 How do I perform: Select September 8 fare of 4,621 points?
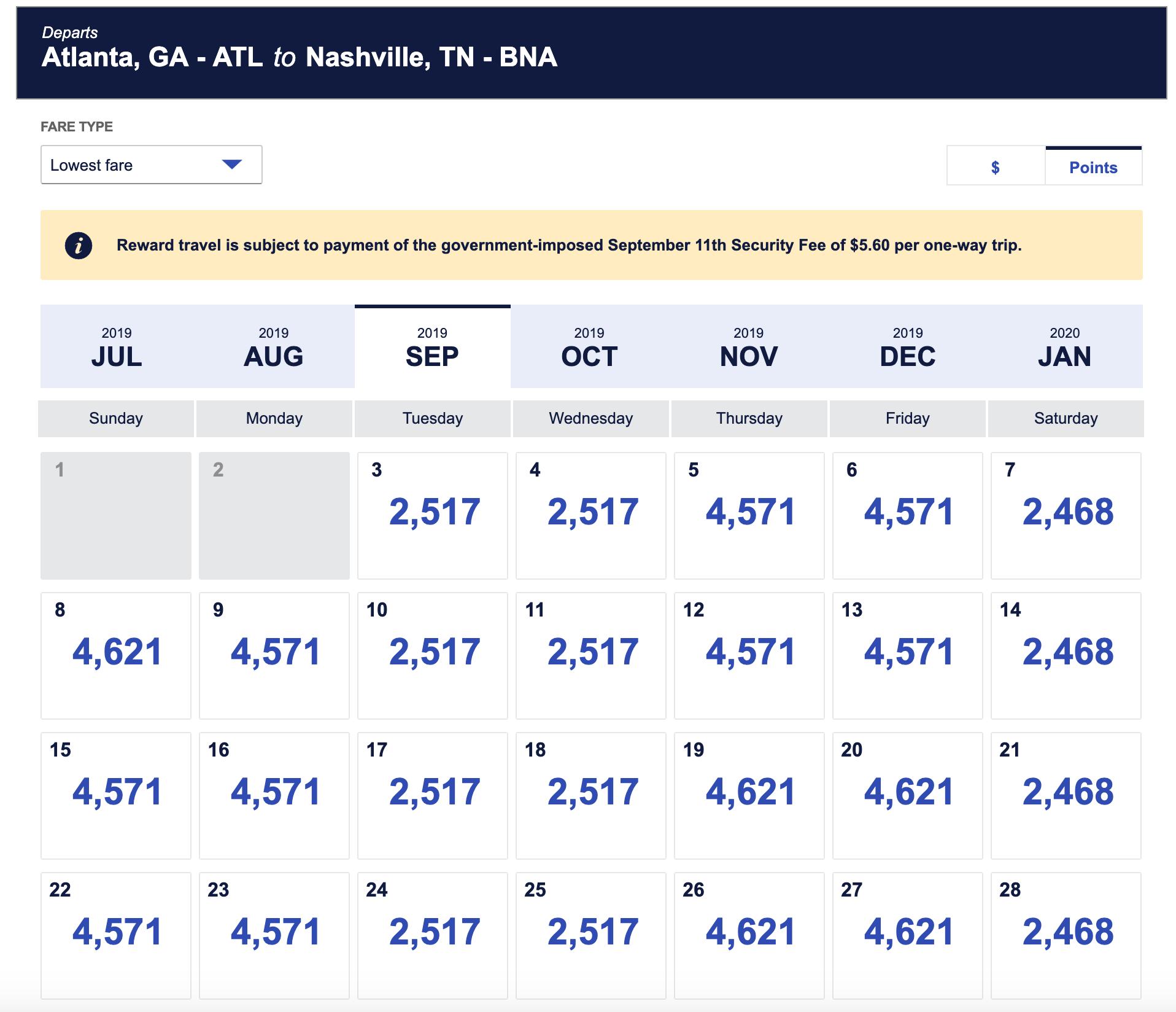[116, 656]
